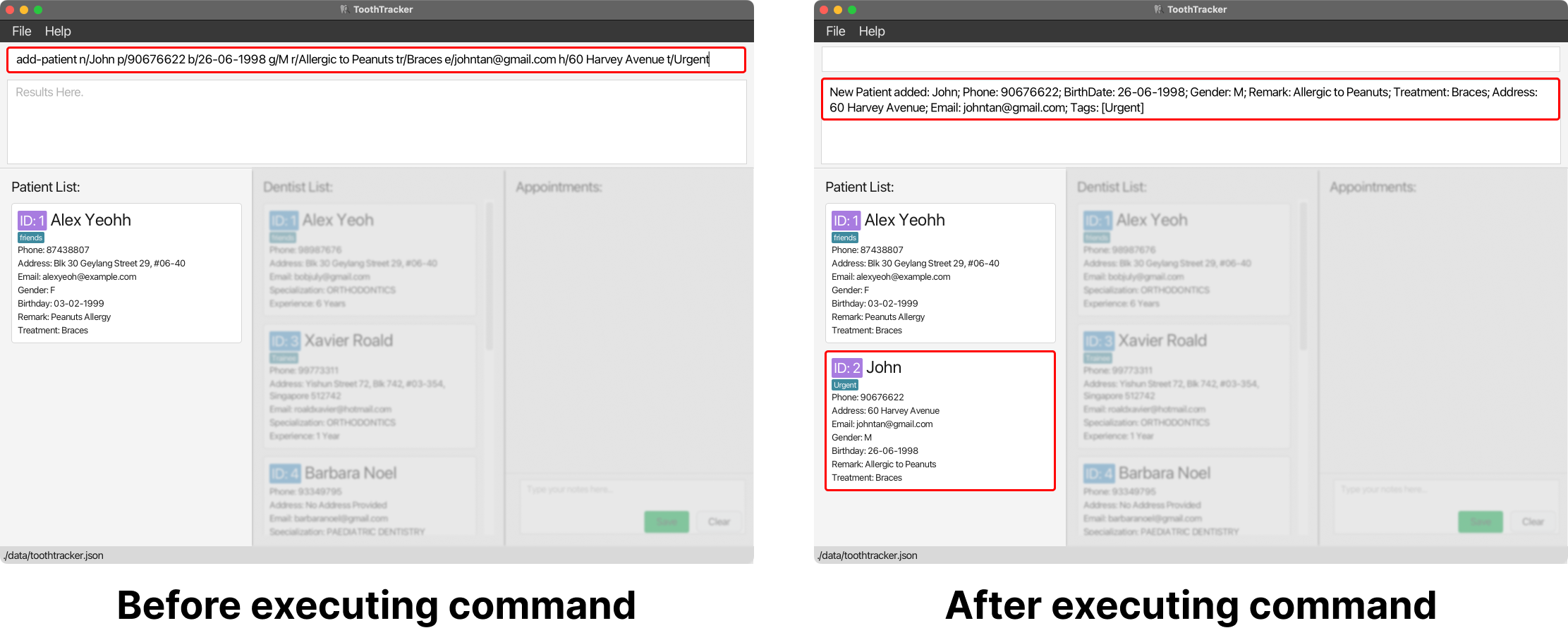The image size is (1568, 628).
Task: Select dentist Xavier Roald card in left window
Action: tap(370, 386)
